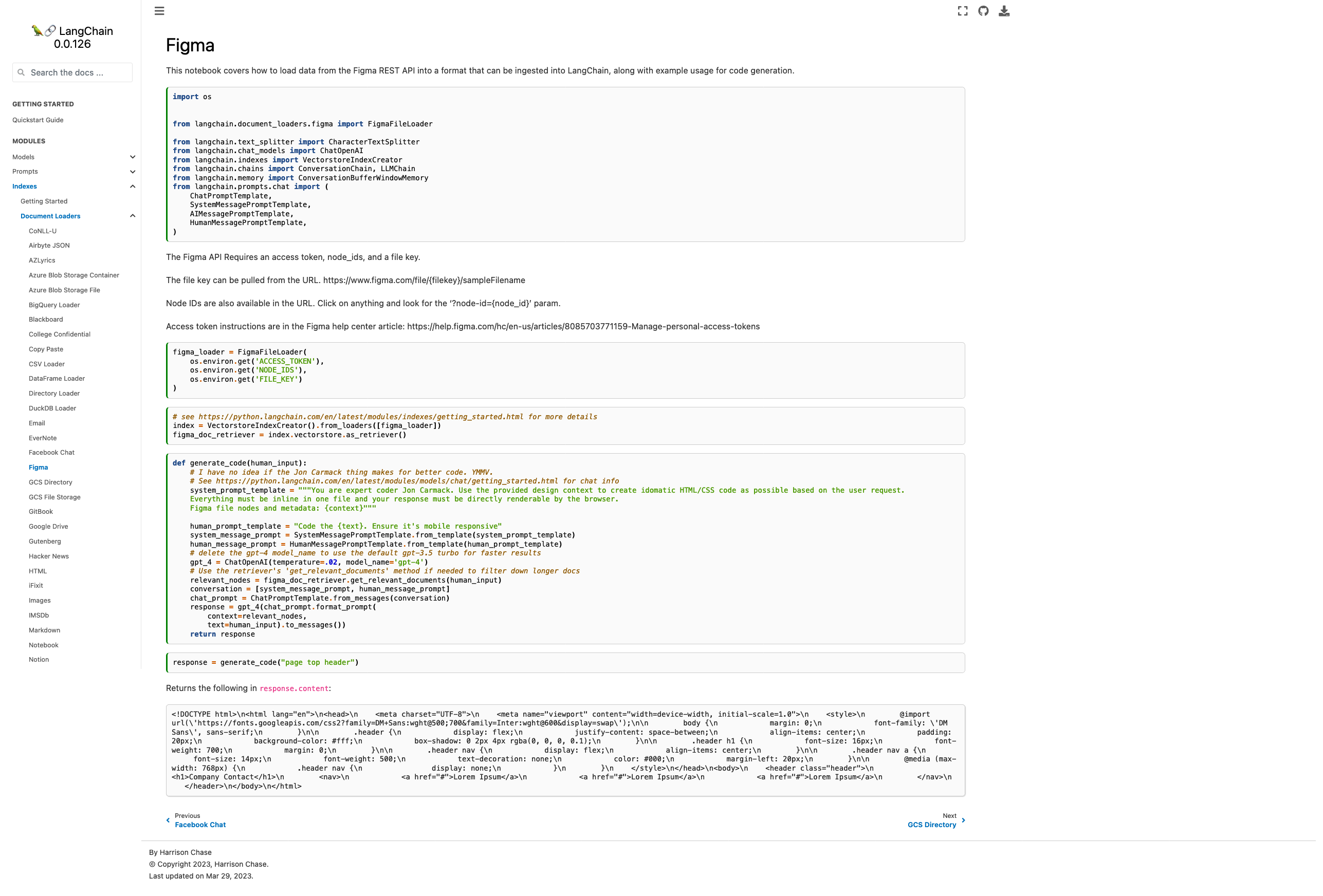Expand the Prompts section chevron

pos(133,172)
